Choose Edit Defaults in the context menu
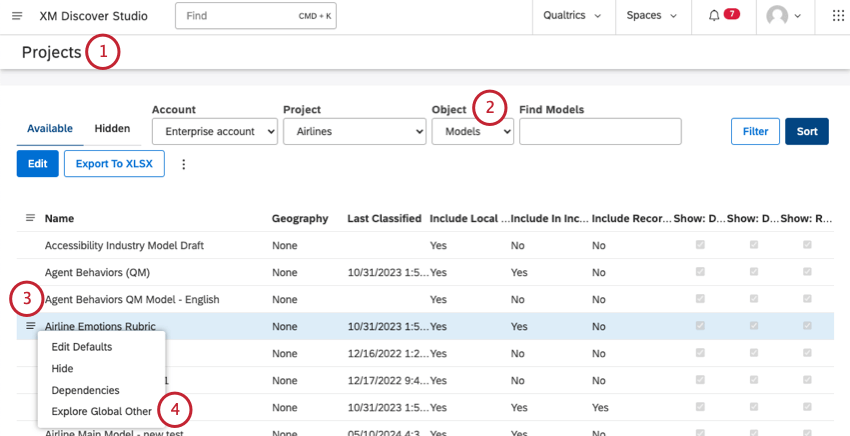The height and width of the screenshot is (436, 850). click(82, 347)
